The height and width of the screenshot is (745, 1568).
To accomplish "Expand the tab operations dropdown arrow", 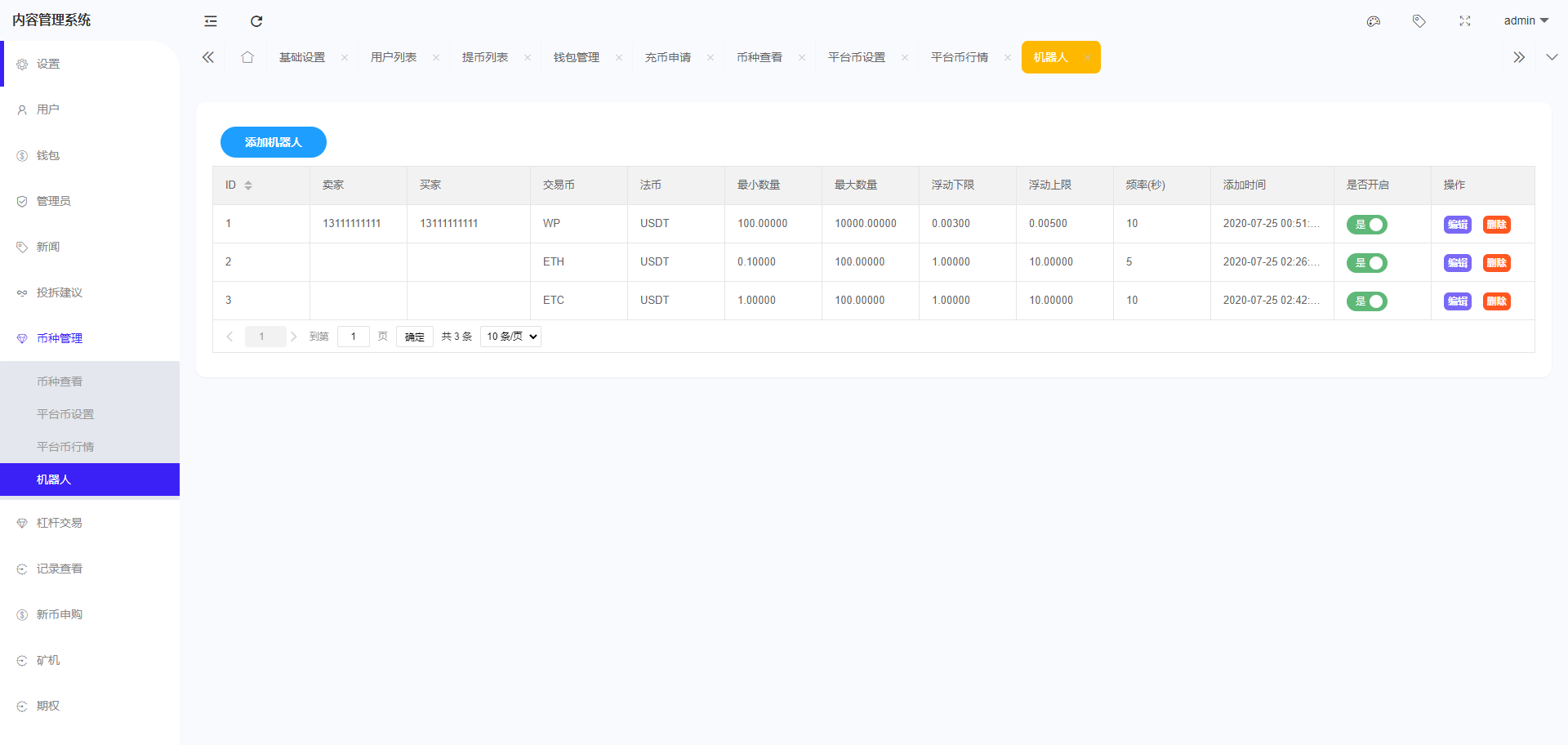I will [x=1552, y=57].
